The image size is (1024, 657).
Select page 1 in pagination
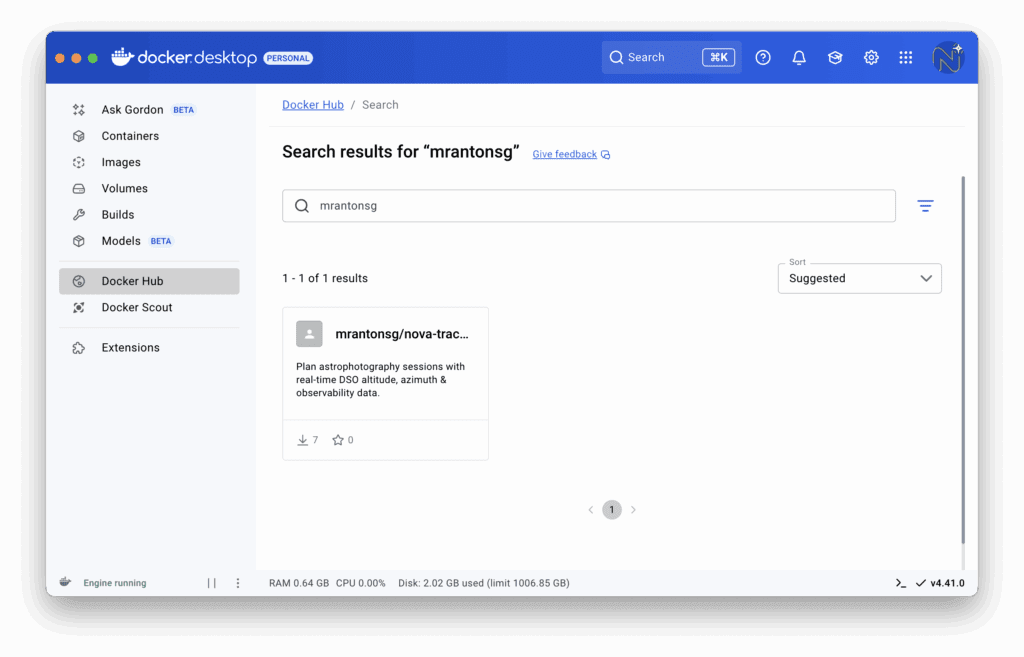(x=612, y=510)
